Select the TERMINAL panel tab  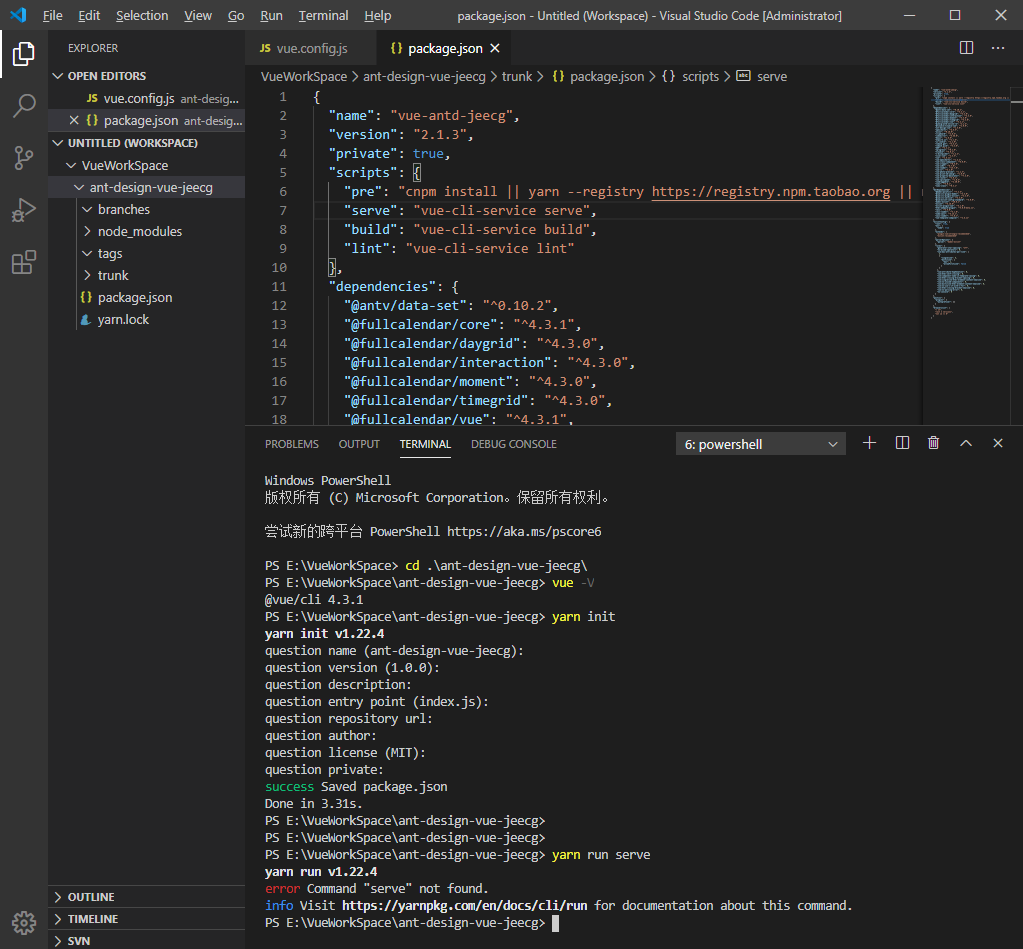[425, 444]
